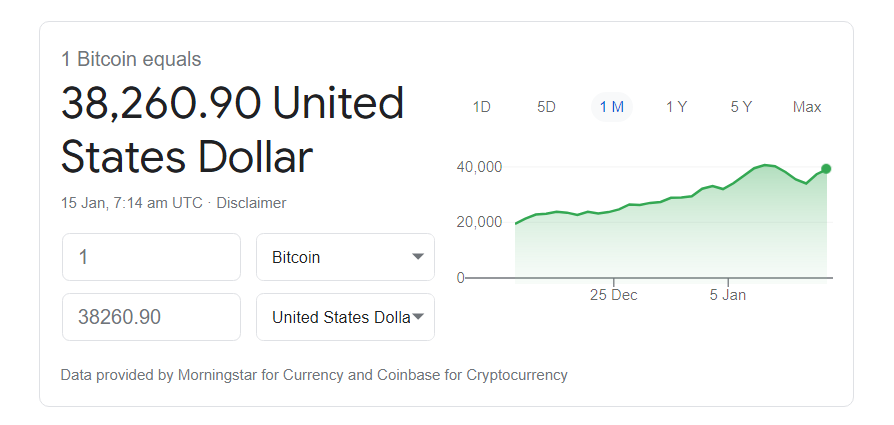Click the 20,000 axis label

tap(479, 222)
